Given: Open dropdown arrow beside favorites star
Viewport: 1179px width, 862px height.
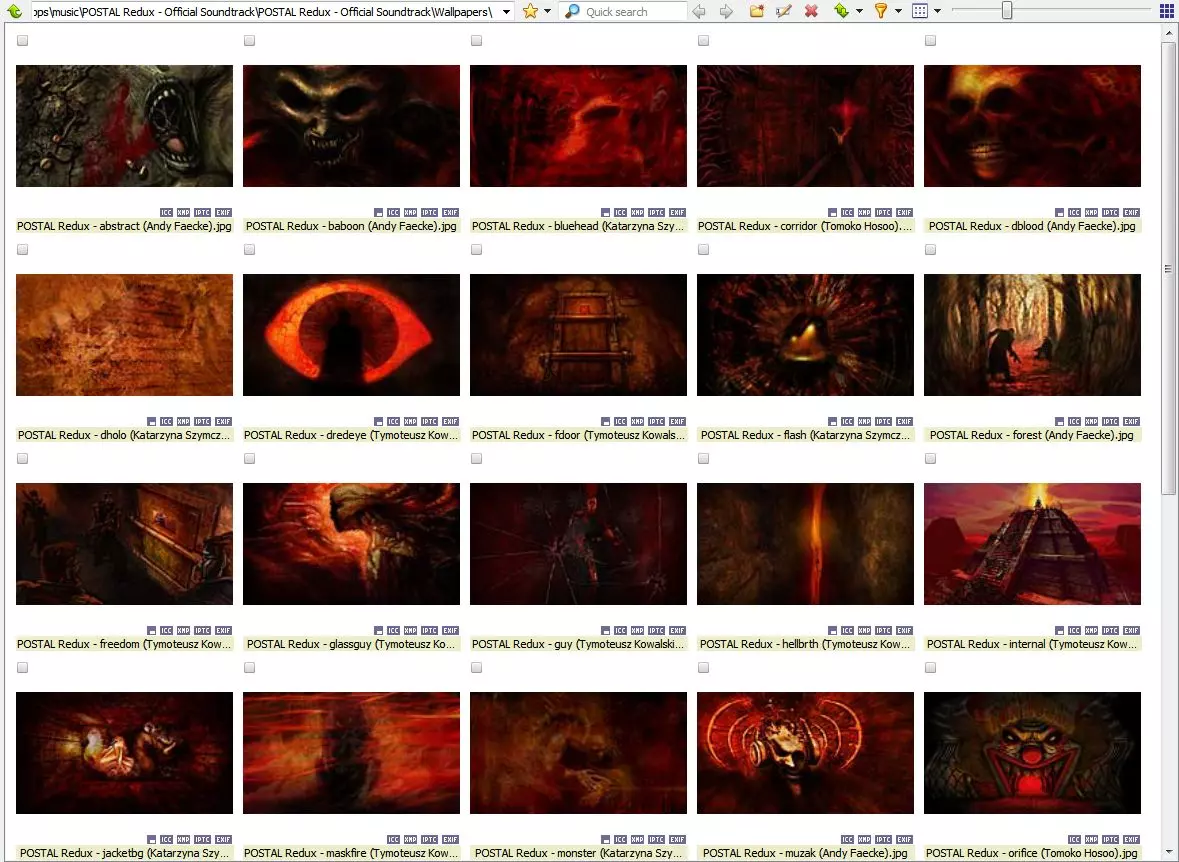Looking at the screenshot, I should pyautogui.click(x=547, y=11).
